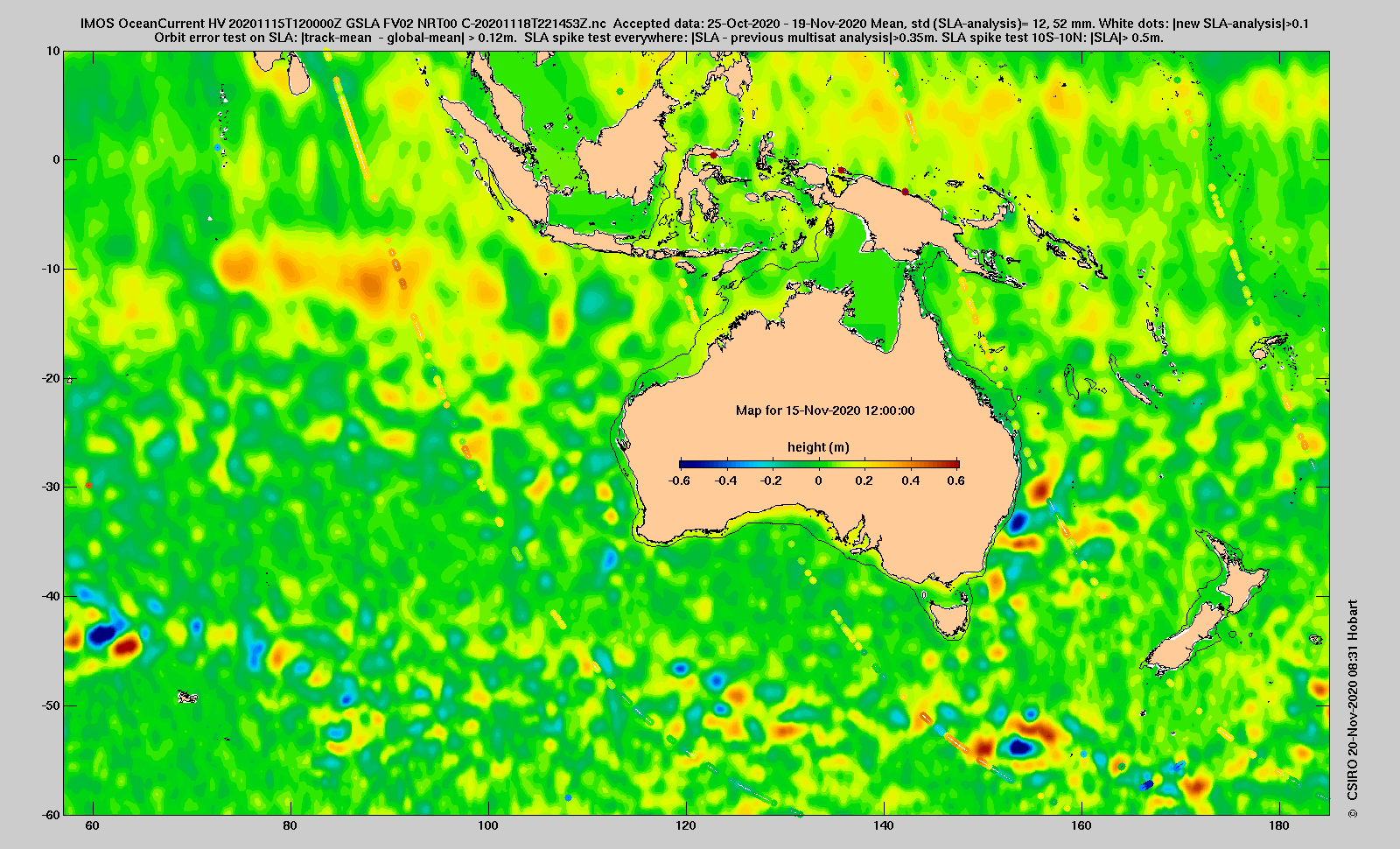The image size is (1400, 849).
Task: Click the 'height (m)' colorbar label
Action: click(x=818, y=447)
